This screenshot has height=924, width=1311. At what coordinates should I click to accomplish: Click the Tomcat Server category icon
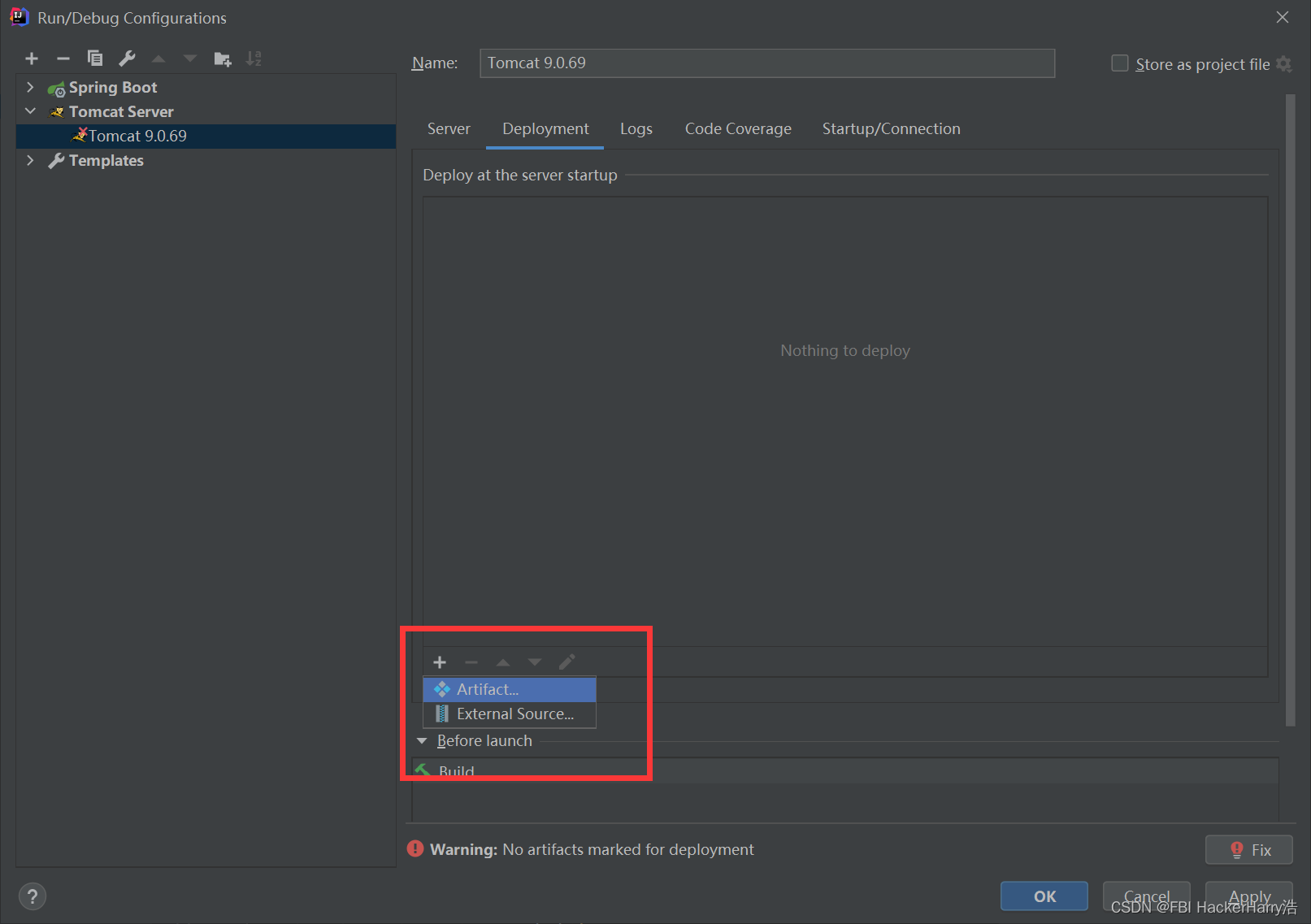click(x=56, y=112)
